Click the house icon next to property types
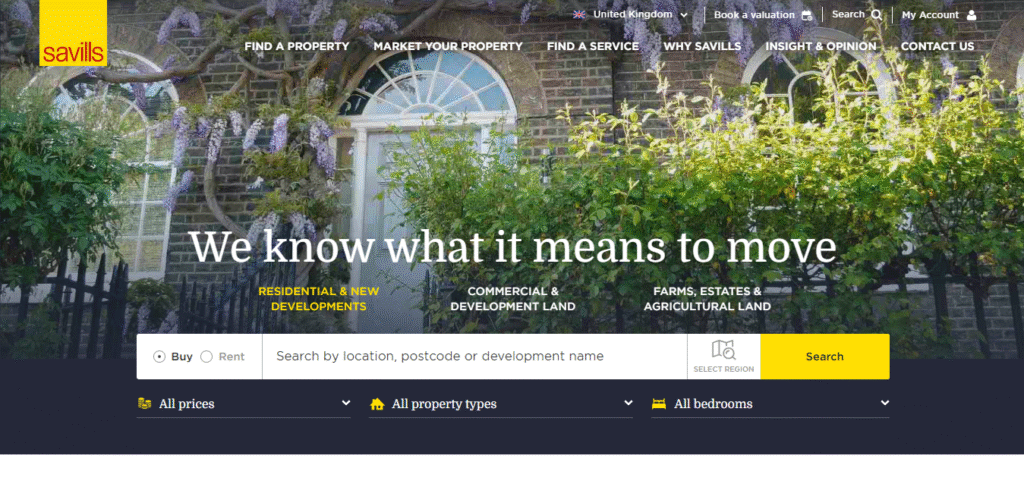The image size is (1024, 484). pyautogui.click(x=377, y=404)
